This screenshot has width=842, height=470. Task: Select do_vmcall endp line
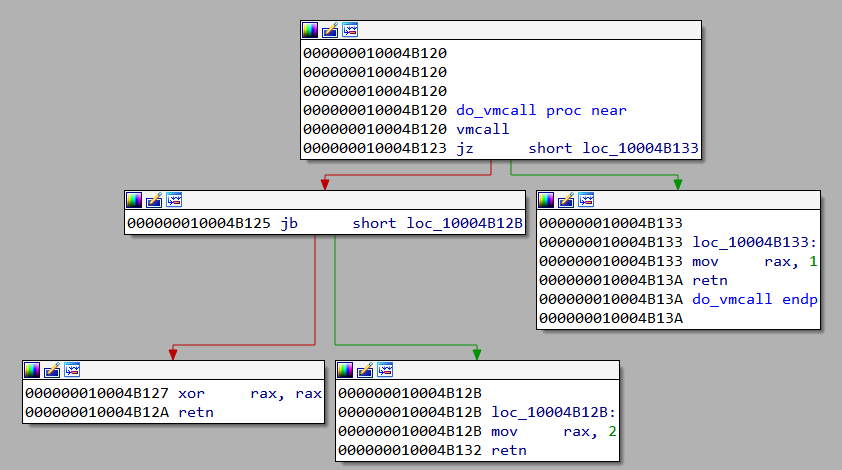coord(754,299)
